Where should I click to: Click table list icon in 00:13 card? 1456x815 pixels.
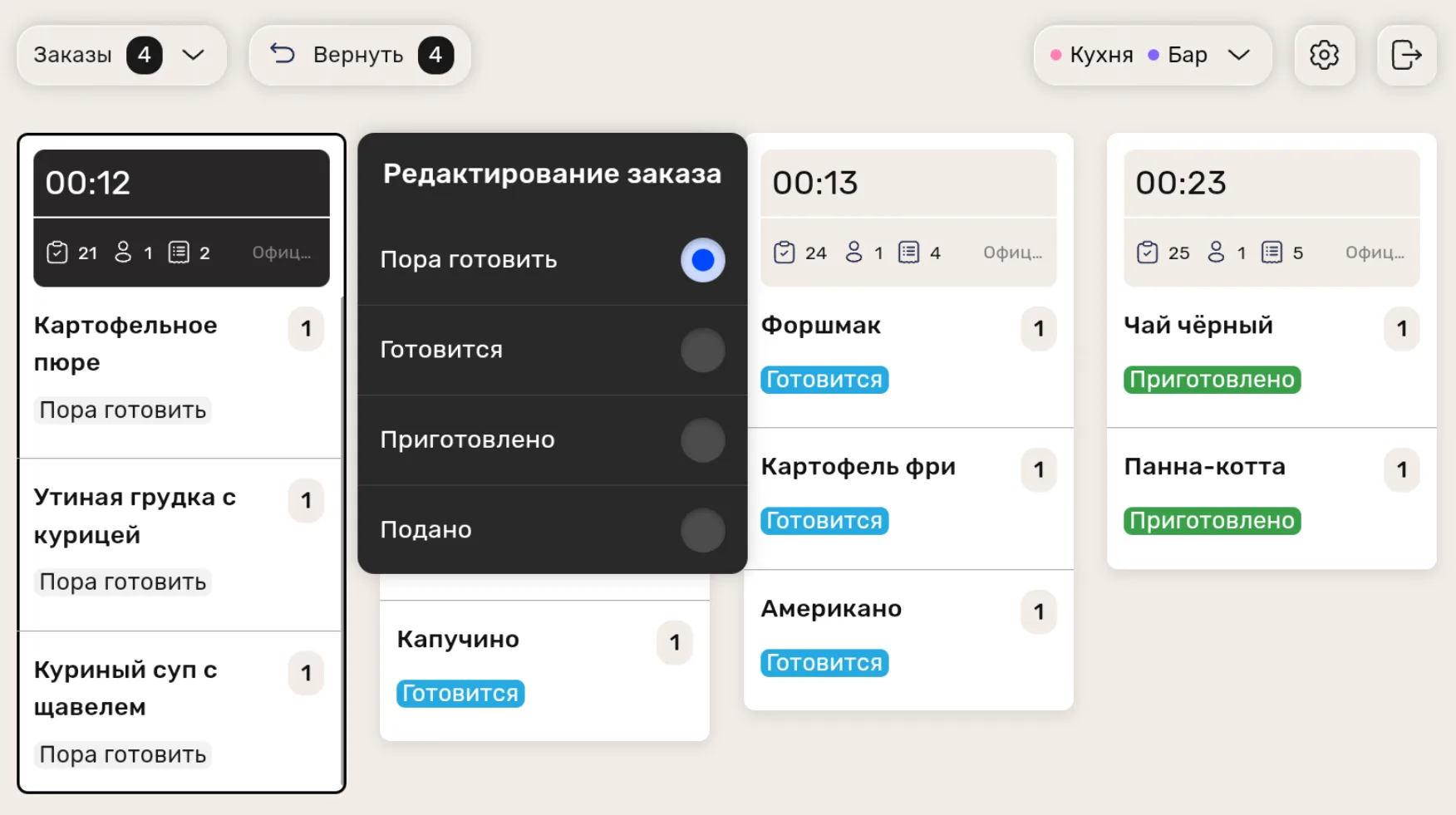[909, 252]
